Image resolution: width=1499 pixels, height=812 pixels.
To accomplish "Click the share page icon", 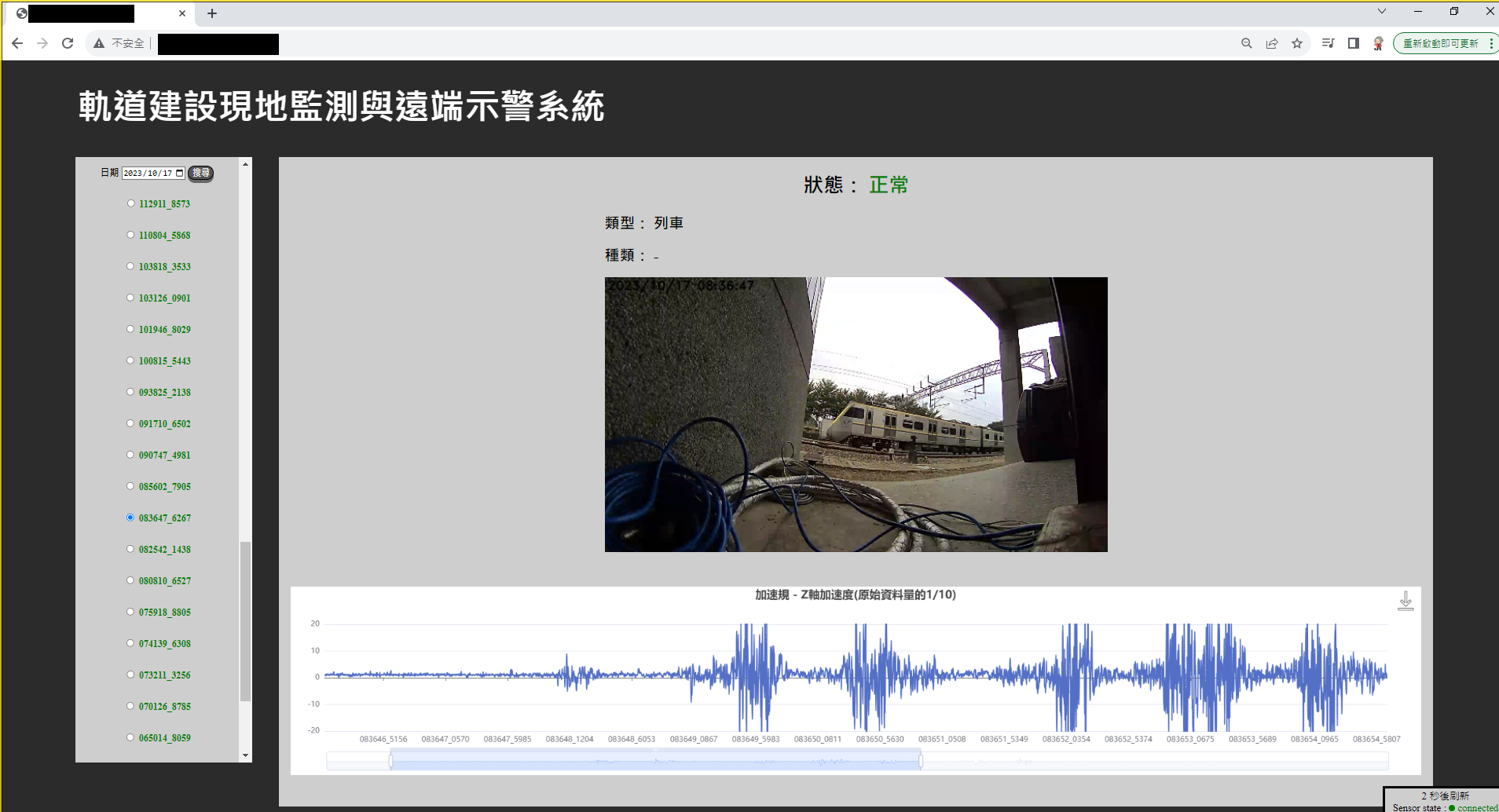I will (1272, 43).
